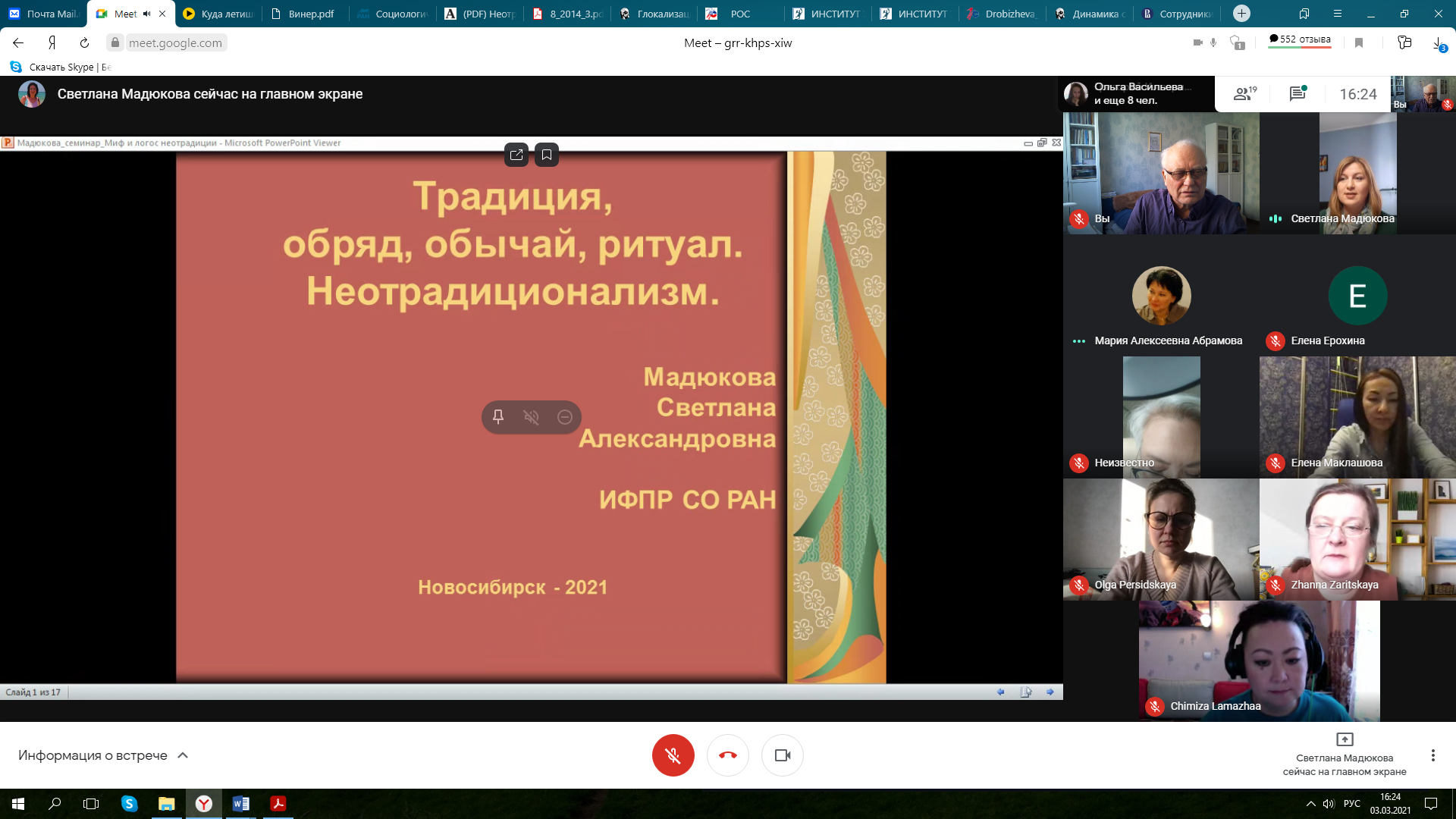Open Adobe Acrobat from taskbar
The height and width of the screenshot is (819, 1456).
click(278, 804)
